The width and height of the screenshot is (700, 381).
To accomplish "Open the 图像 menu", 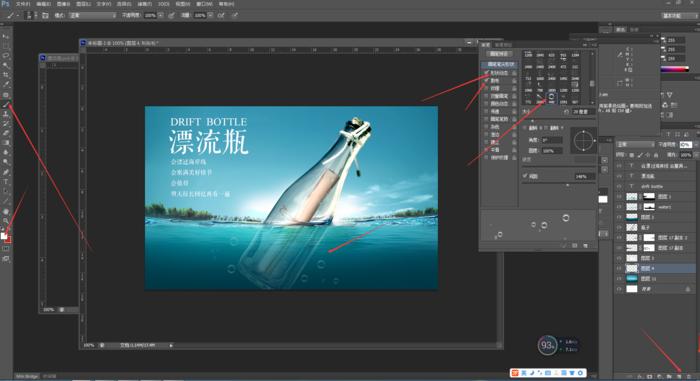I will (64, 4).
